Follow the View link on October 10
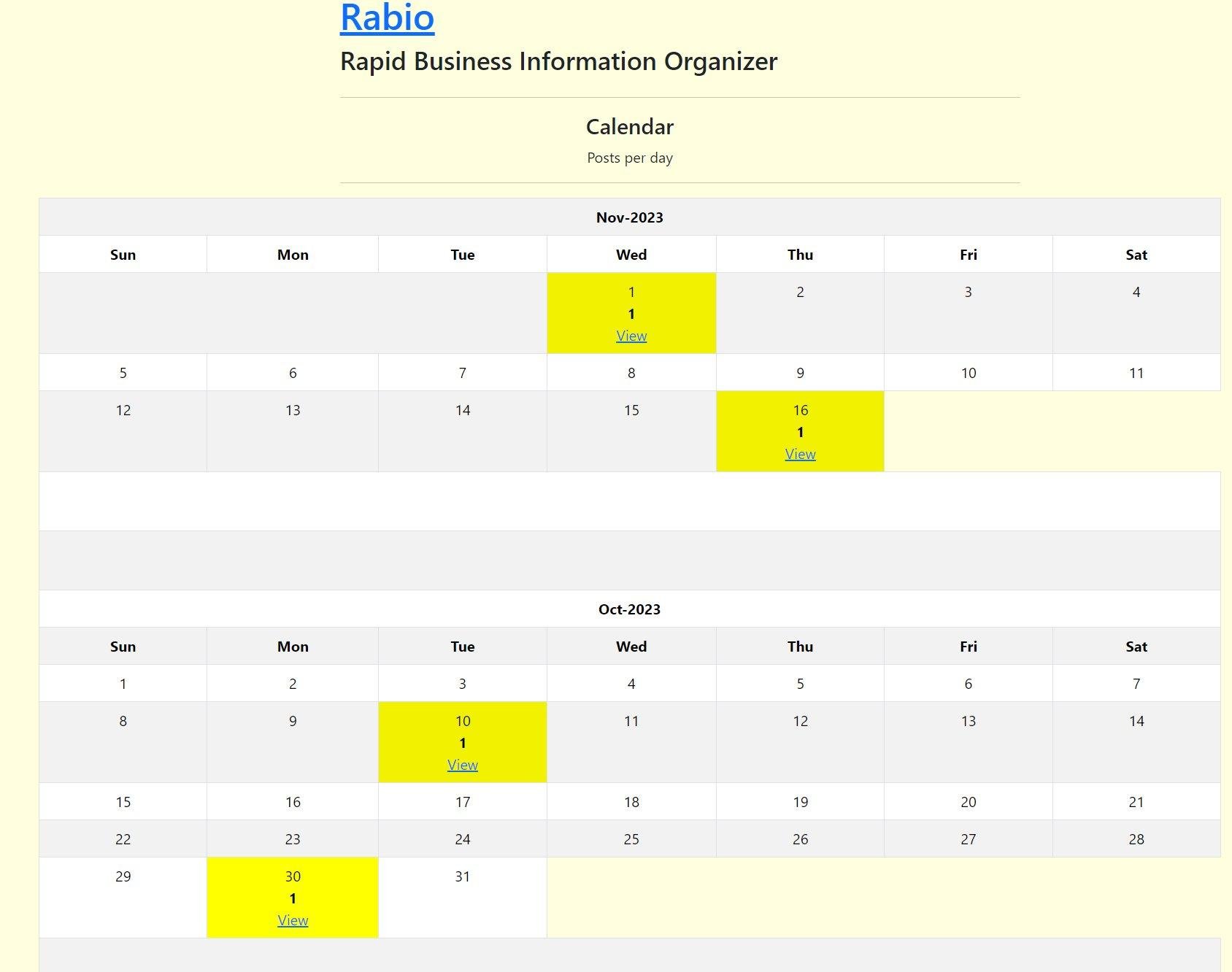 463,765
